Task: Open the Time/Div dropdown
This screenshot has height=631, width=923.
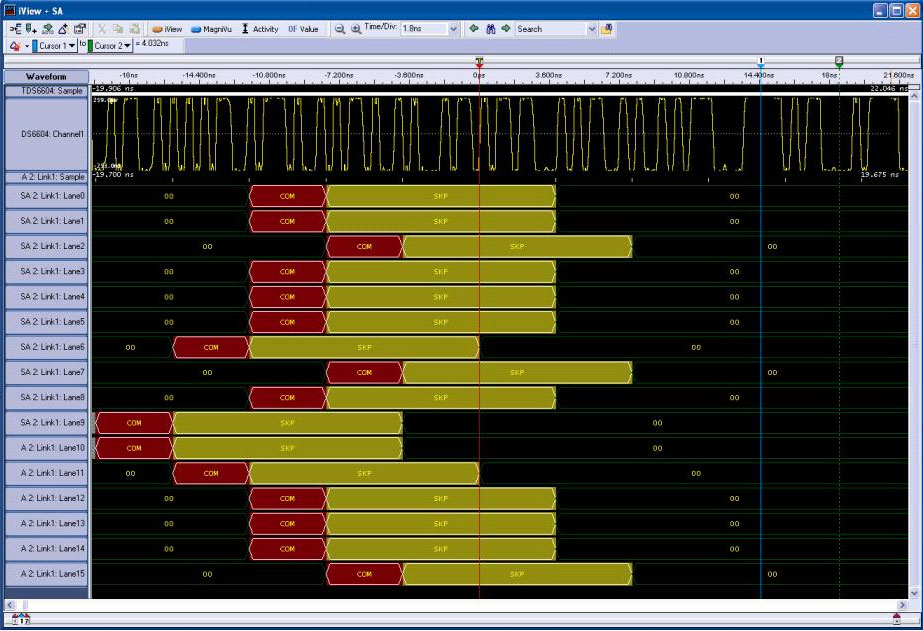Action: click(x=454, y=29)
